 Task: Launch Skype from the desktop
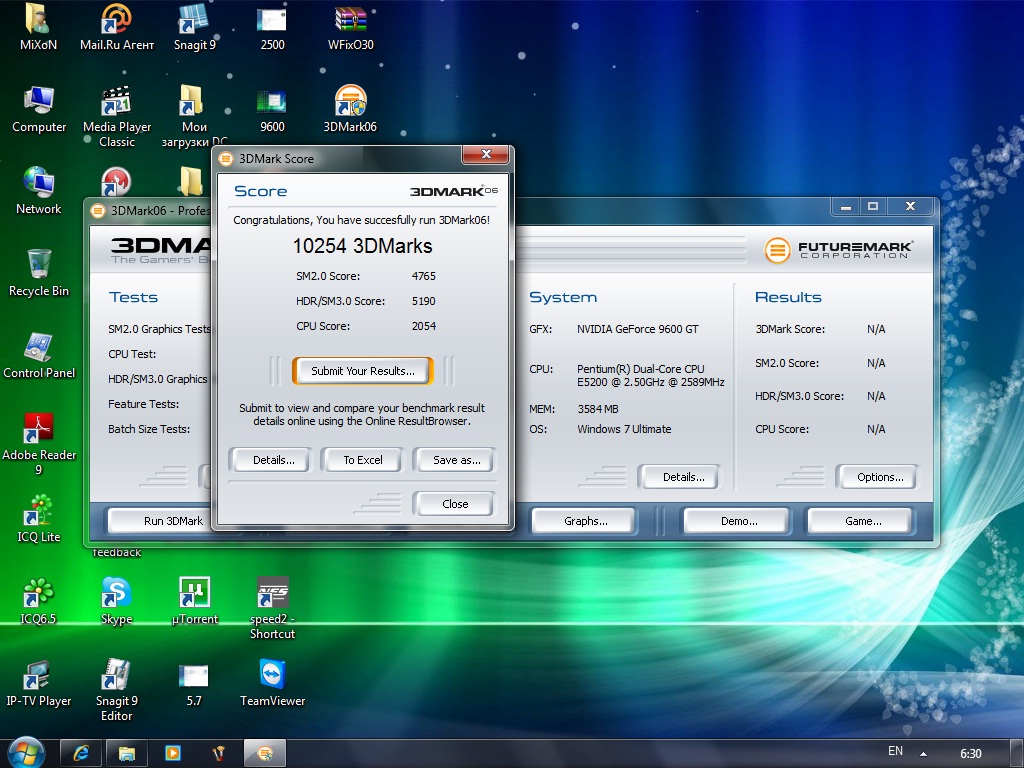[x=116, y=602]
